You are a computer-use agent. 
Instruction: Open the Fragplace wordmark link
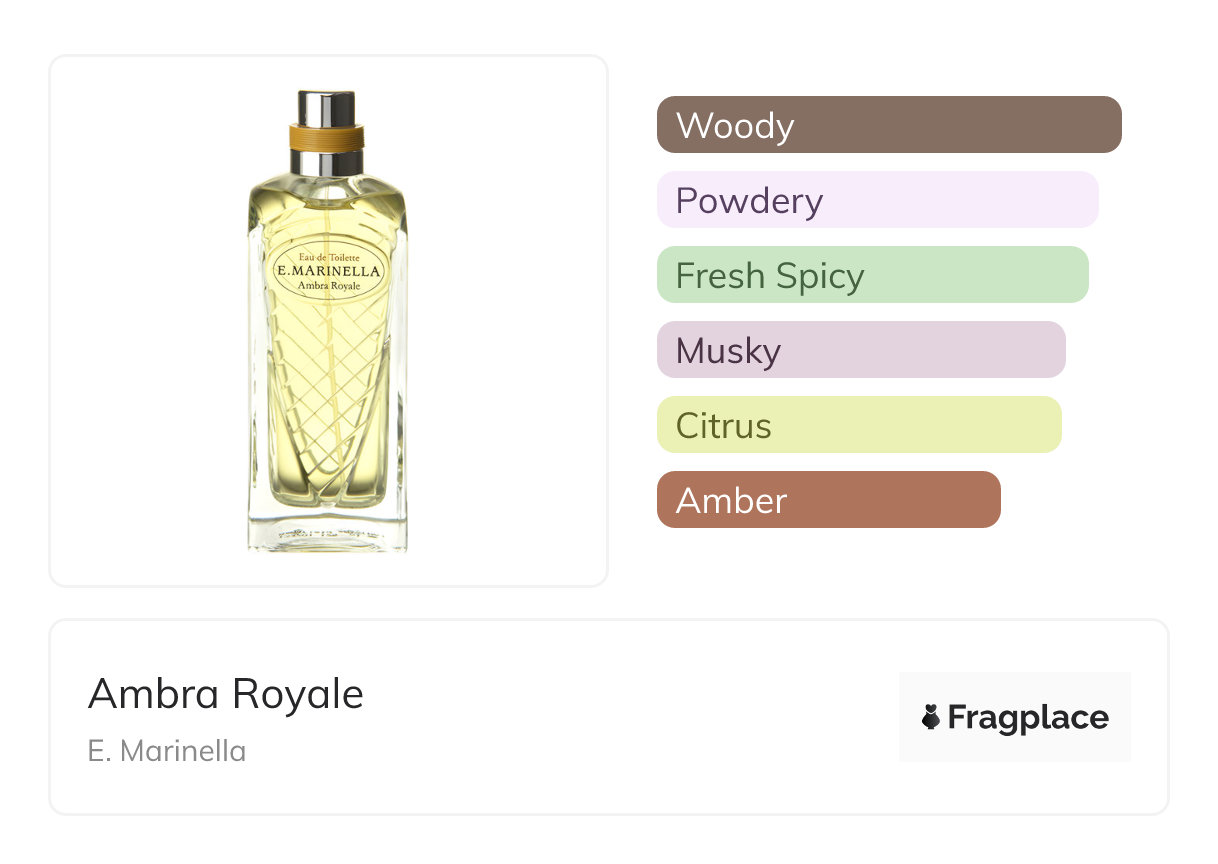pos(1028,717)
